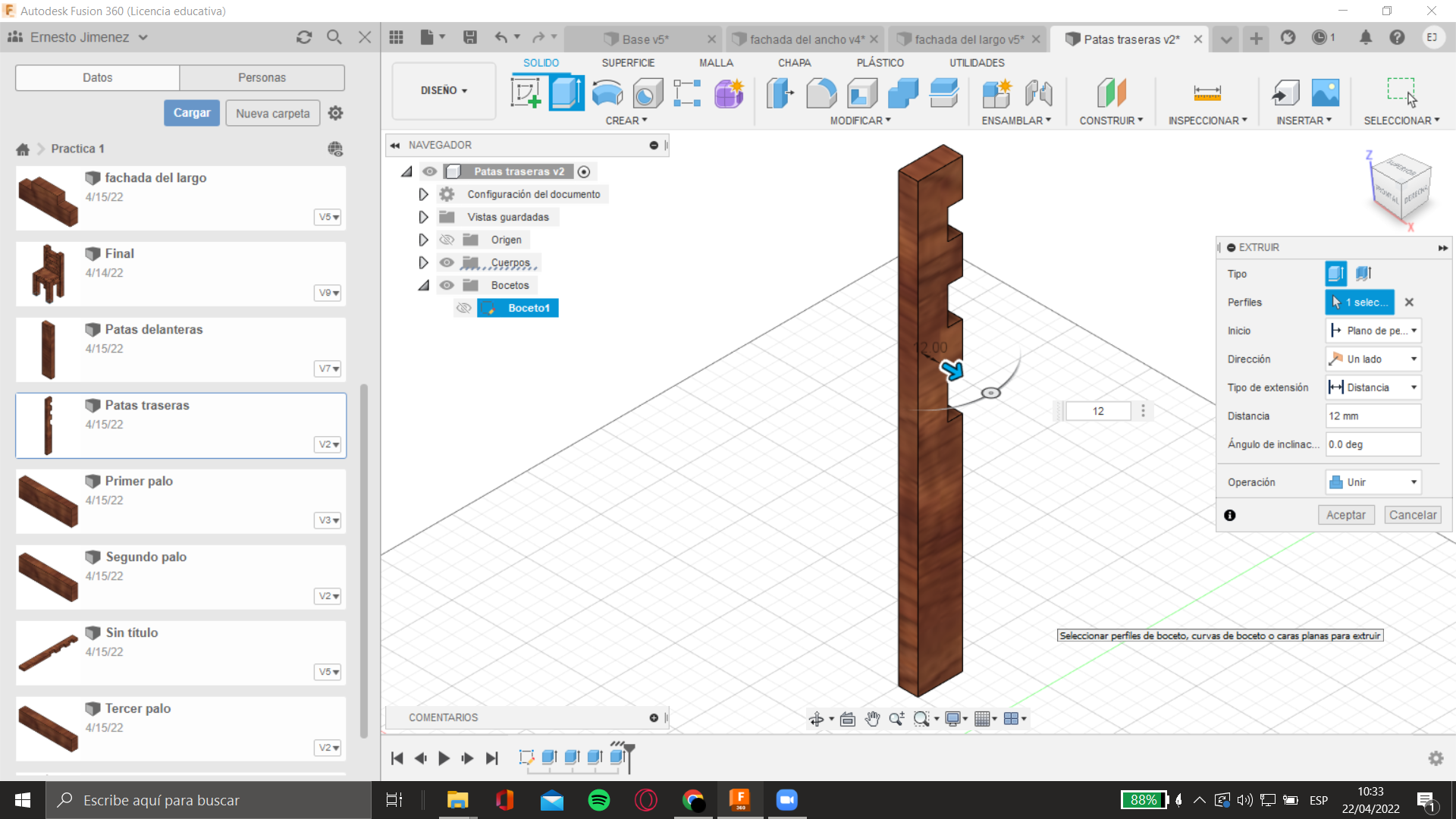Viewport: 1456px width, 819px height.
Task: Select the New Component assemble icon
Action: coord(996,93)
